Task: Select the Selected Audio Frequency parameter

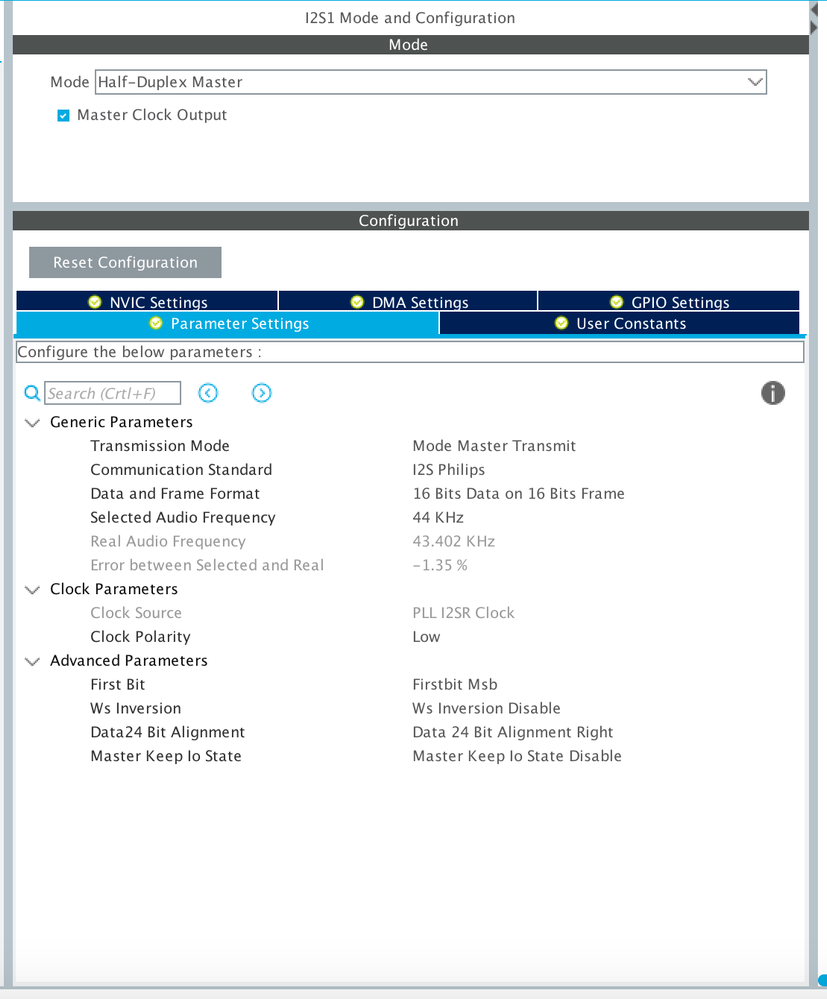Action: pos(183,517)
